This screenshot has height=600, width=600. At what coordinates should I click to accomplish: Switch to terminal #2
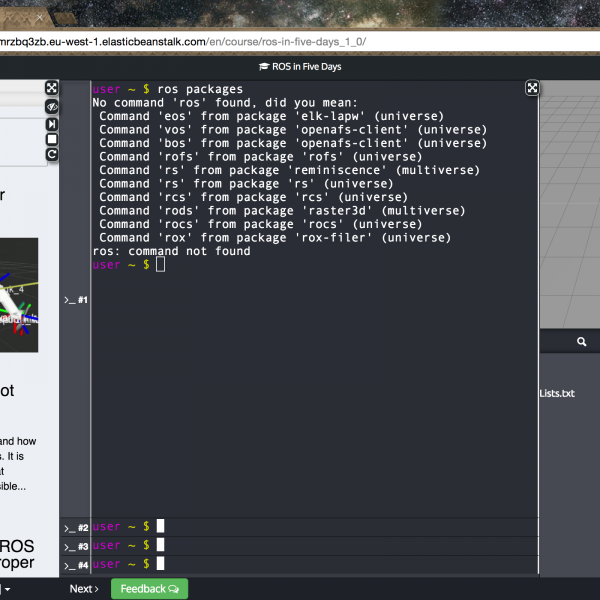click(x=77, y=527)
